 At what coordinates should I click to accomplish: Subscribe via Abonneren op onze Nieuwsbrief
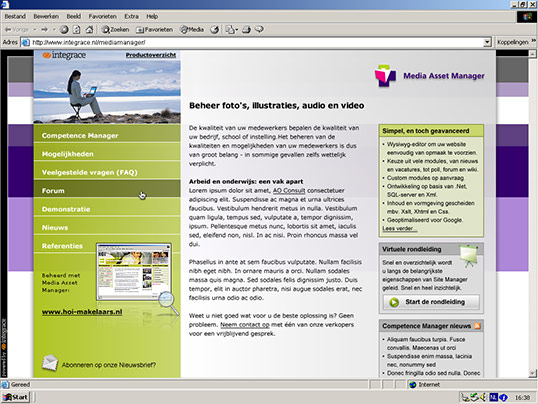point(108,365)
